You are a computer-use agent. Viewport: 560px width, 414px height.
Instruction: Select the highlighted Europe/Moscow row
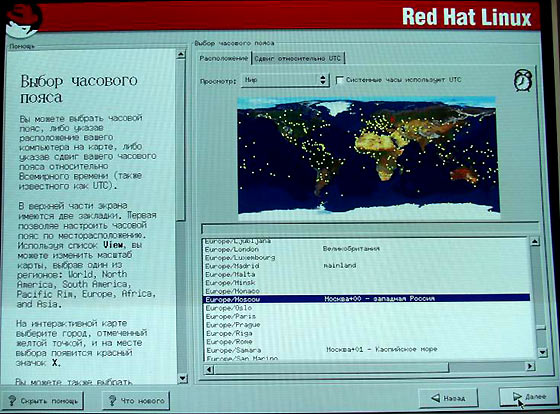[366, 299]
